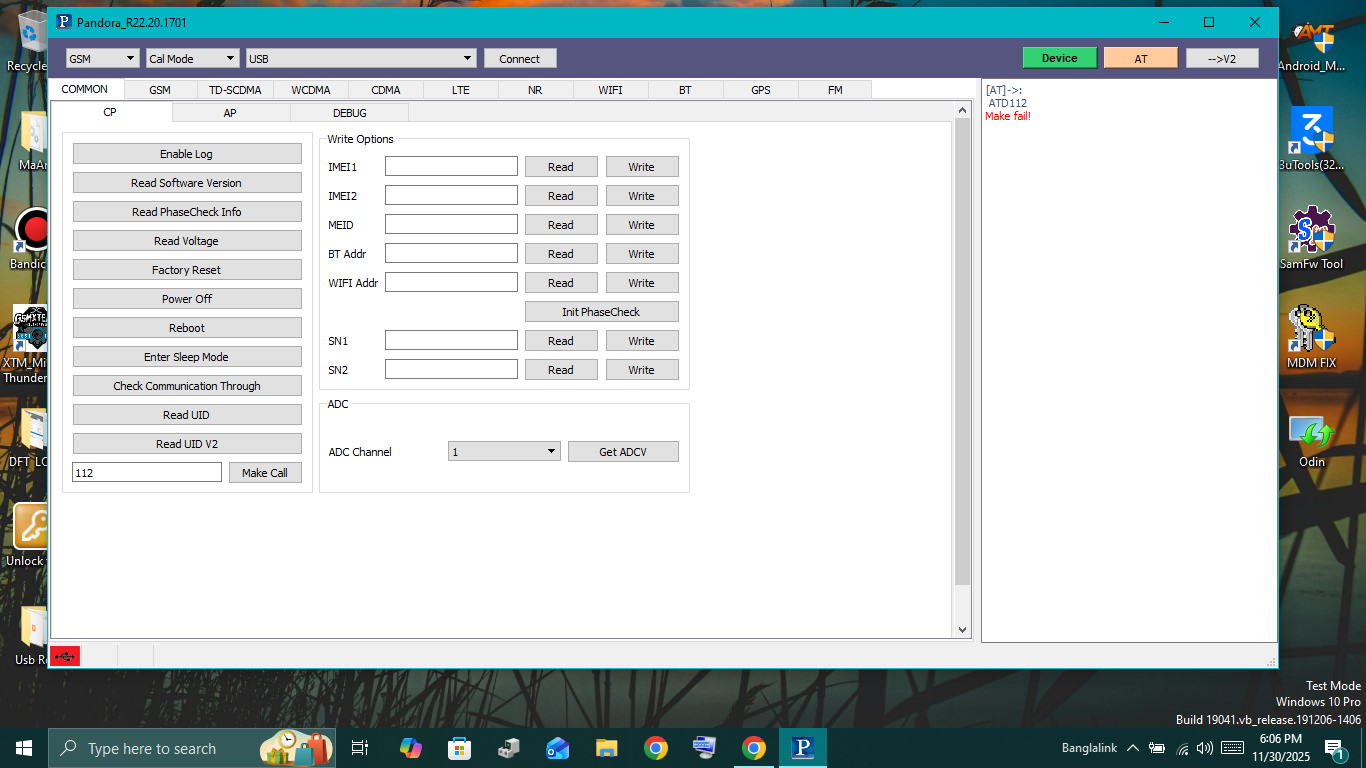Open the ADC Channel dropdown

[504, 452]
